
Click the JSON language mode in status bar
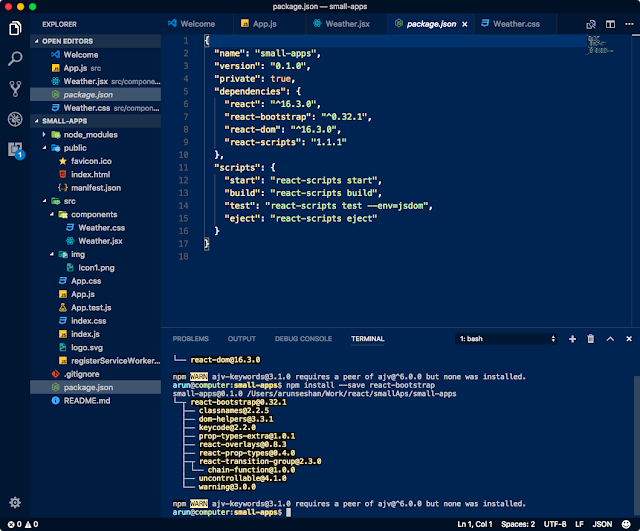[x=602, y=524]
